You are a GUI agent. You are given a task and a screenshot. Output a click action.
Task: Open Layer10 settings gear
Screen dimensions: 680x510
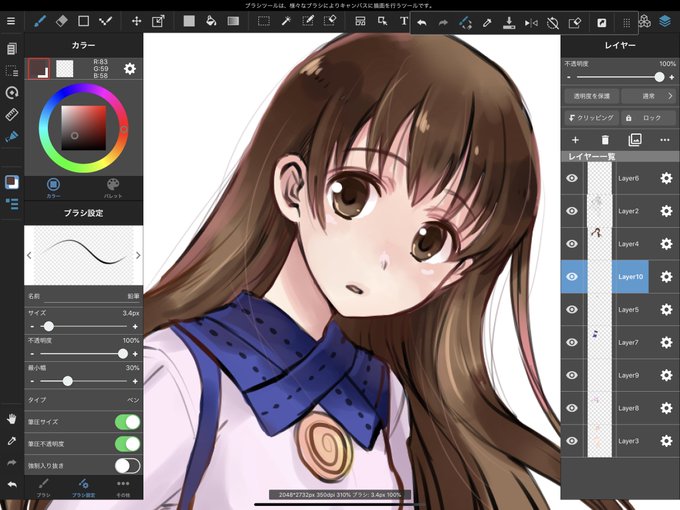(666, 277)
